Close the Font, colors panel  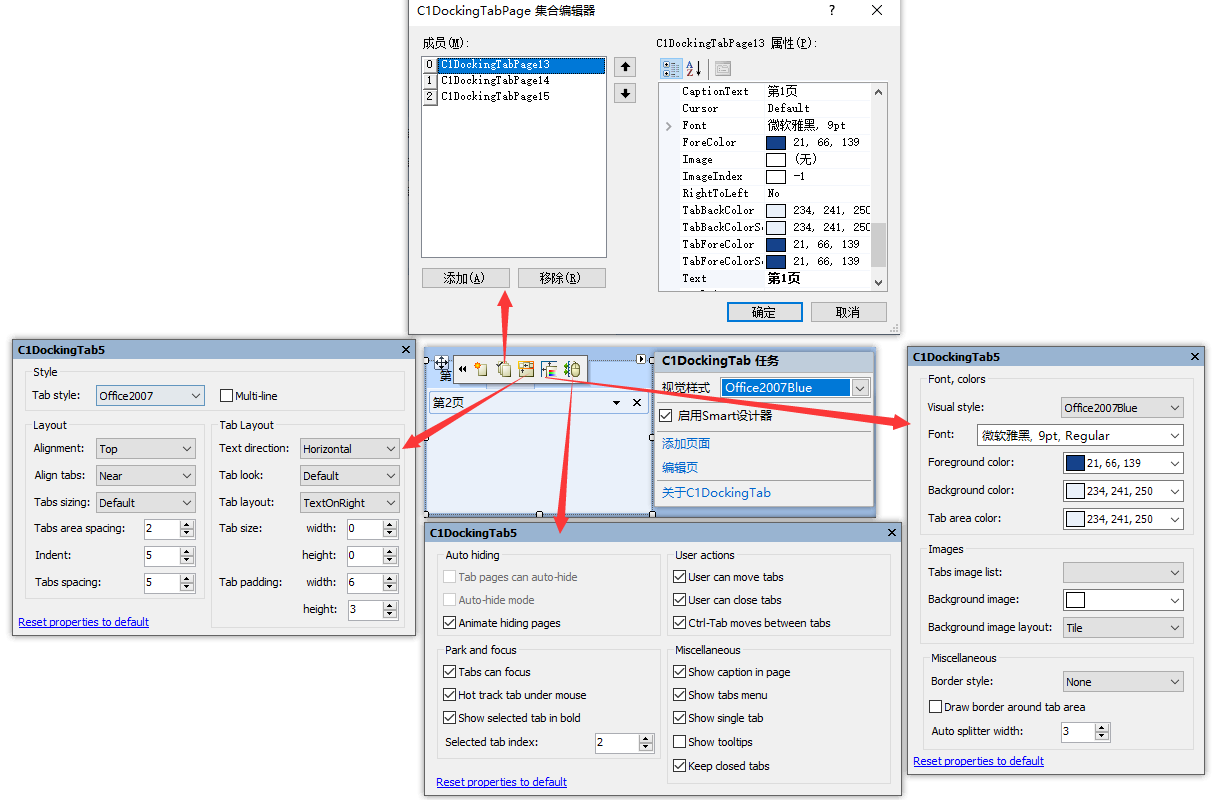(x=1195, y=357)
